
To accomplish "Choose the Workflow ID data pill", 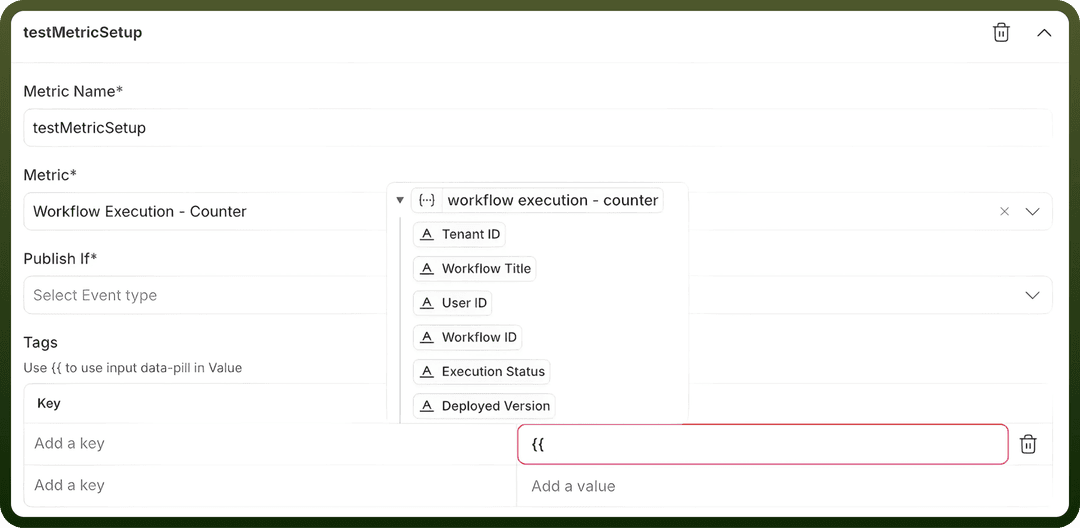I will 468,337.
